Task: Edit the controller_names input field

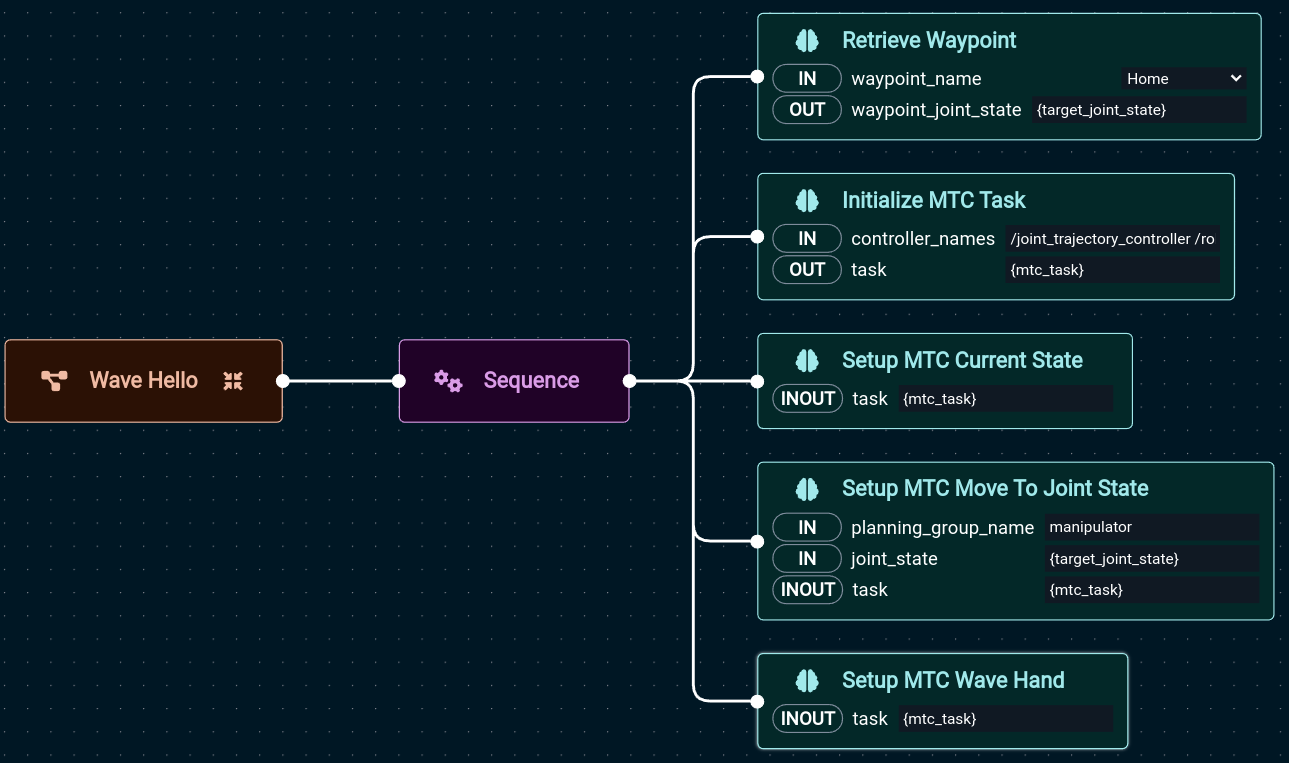Action: (x=1112, y=239)
